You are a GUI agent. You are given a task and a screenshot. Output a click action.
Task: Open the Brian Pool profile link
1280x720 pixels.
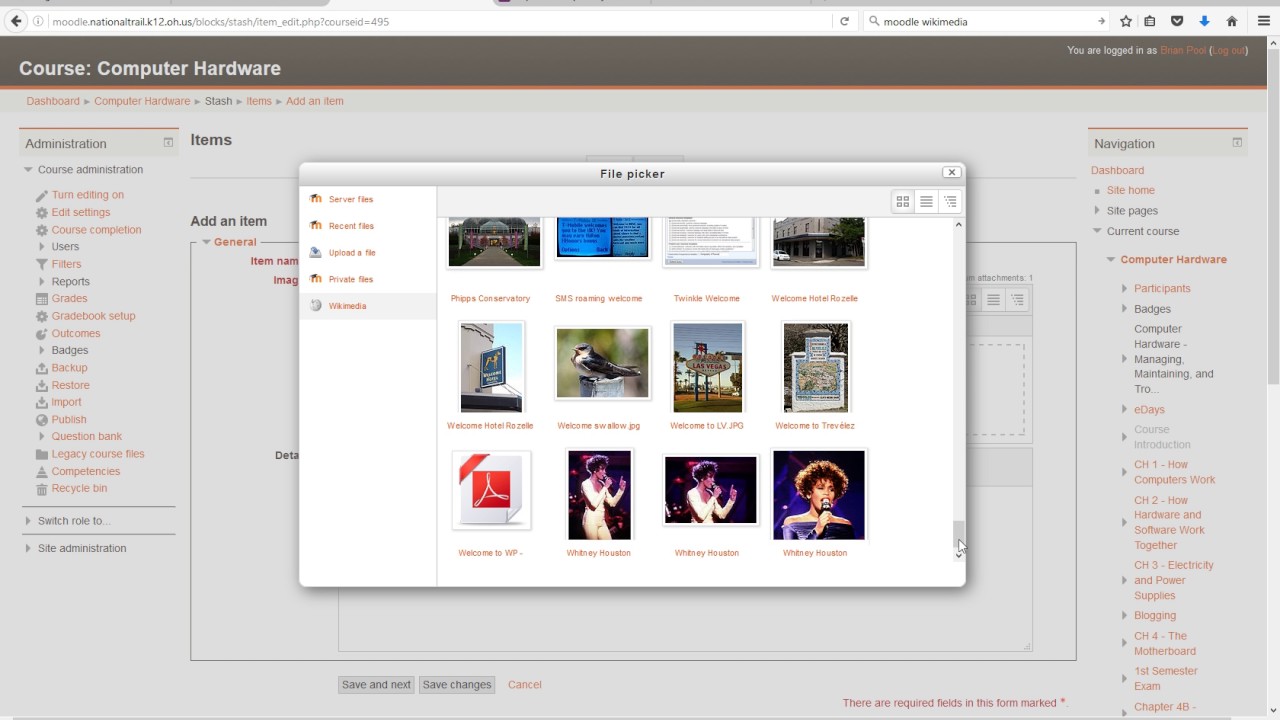pyautogui.click(x=1183, y=50)
